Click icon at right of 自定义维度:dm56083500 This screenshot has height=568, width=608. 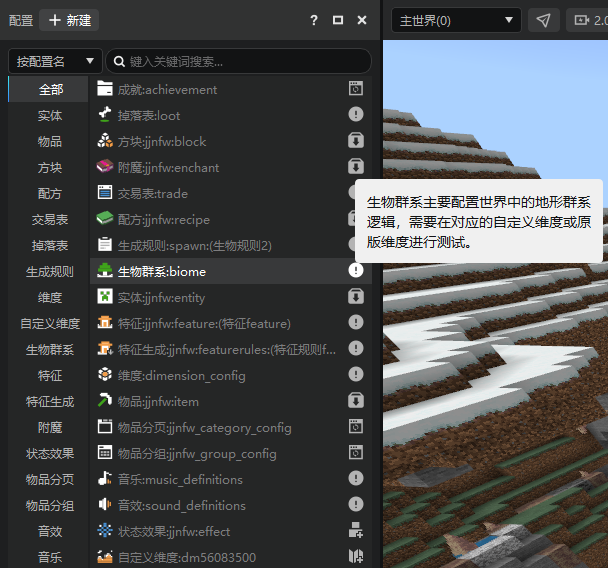pyautogui.click(x=356, y=556)
